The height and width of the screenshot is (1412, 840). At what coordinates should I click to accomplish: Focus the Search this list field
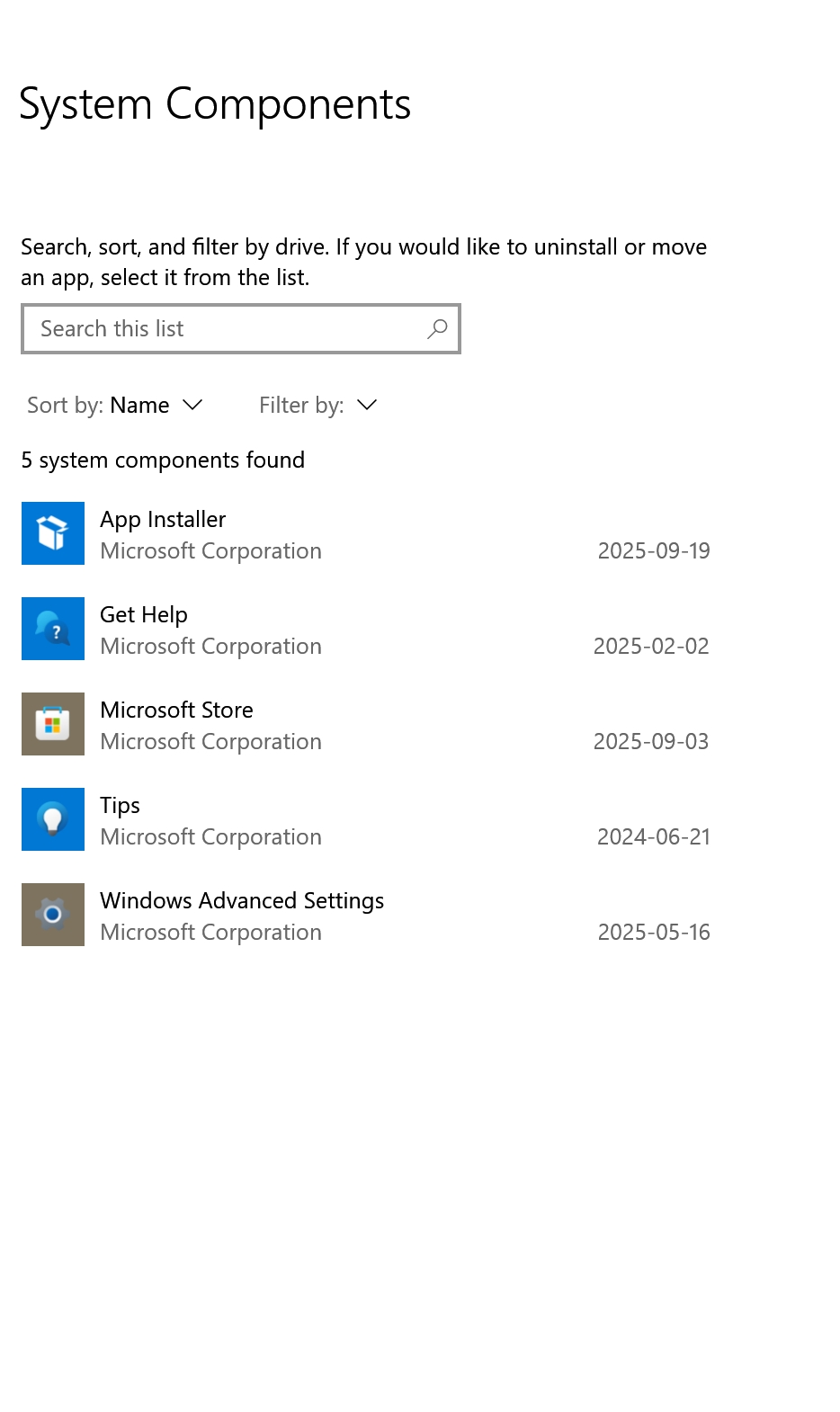241,329
